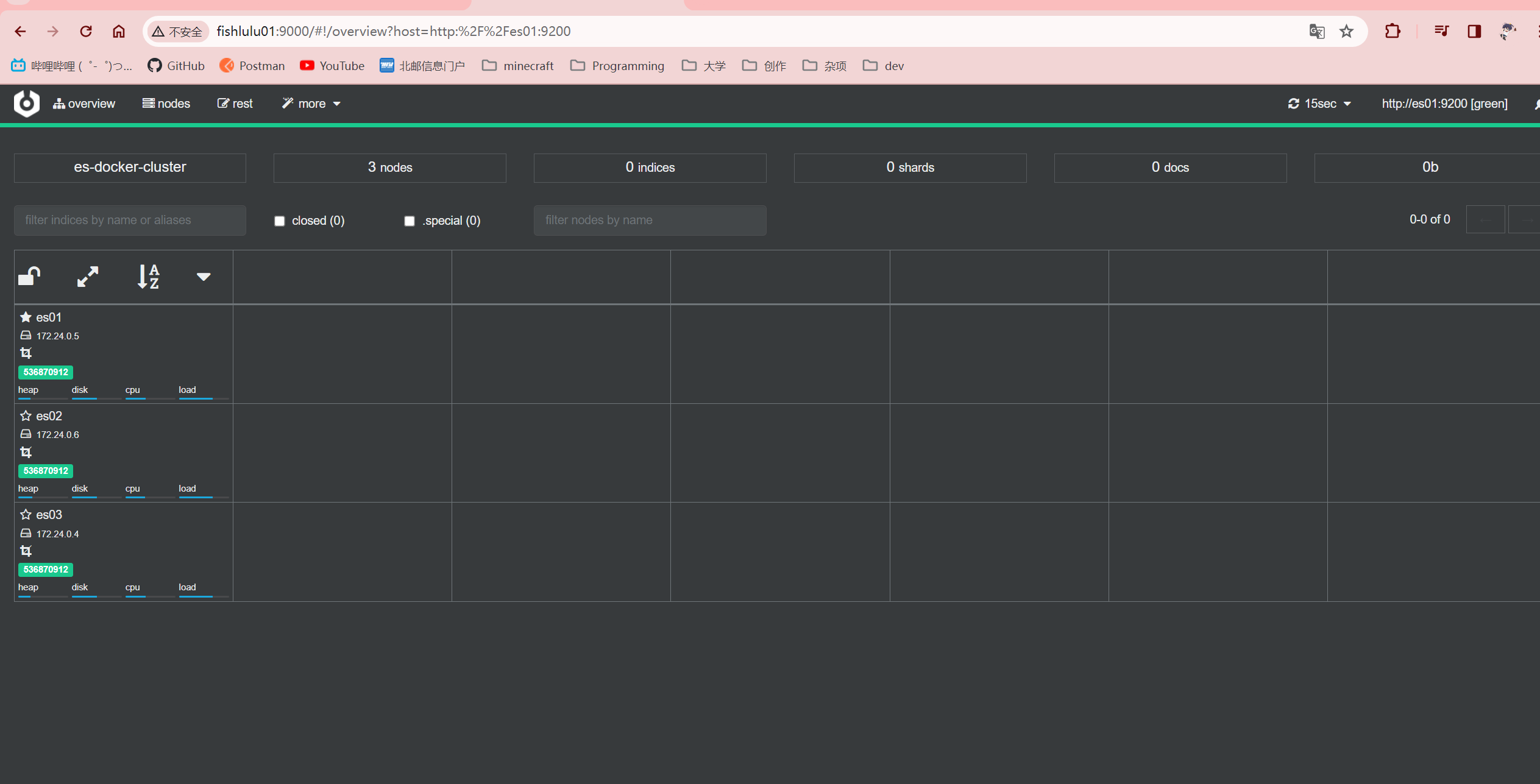Screen dimensions: 1540x784
Task: Expand the 15sec refresh interval dropdown
Action: click(x=1319, y=104)
